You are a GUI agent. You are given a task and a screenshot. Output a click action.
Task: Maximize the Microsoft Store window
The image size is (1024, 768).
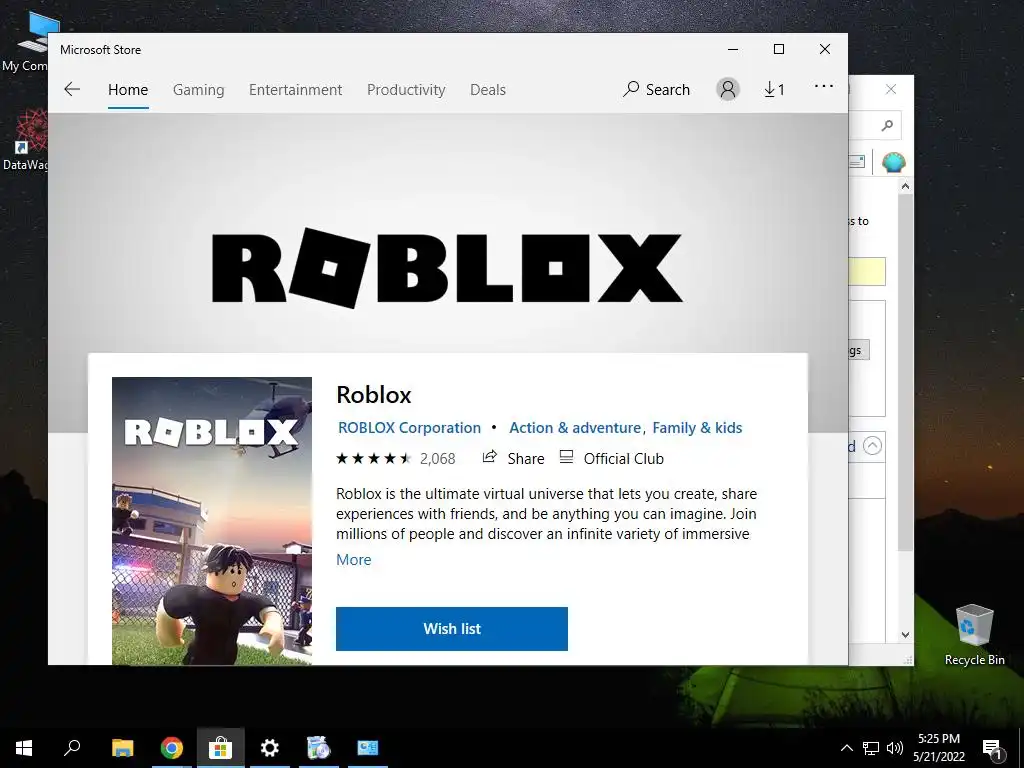click(778, 49)
